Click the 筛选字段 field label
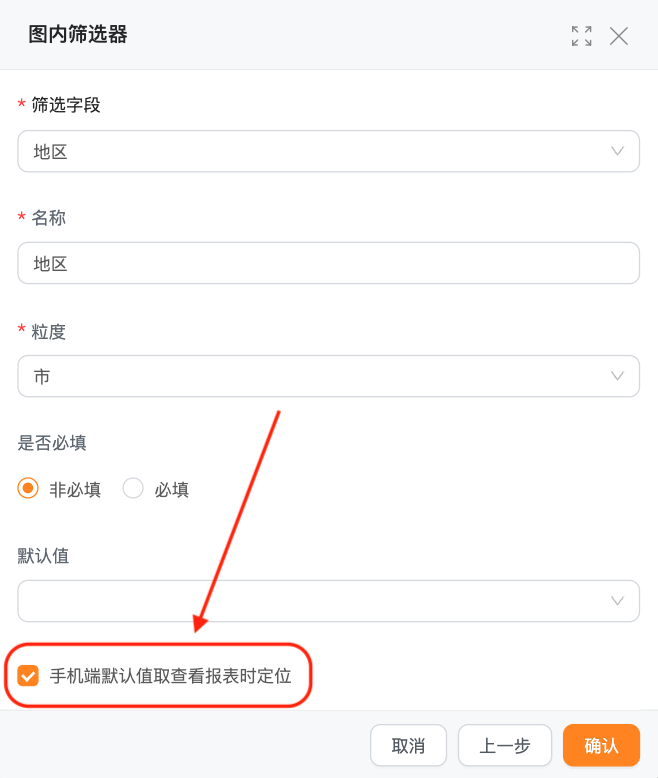The height and width of the screenshot is (778, 658). [66, 105]
